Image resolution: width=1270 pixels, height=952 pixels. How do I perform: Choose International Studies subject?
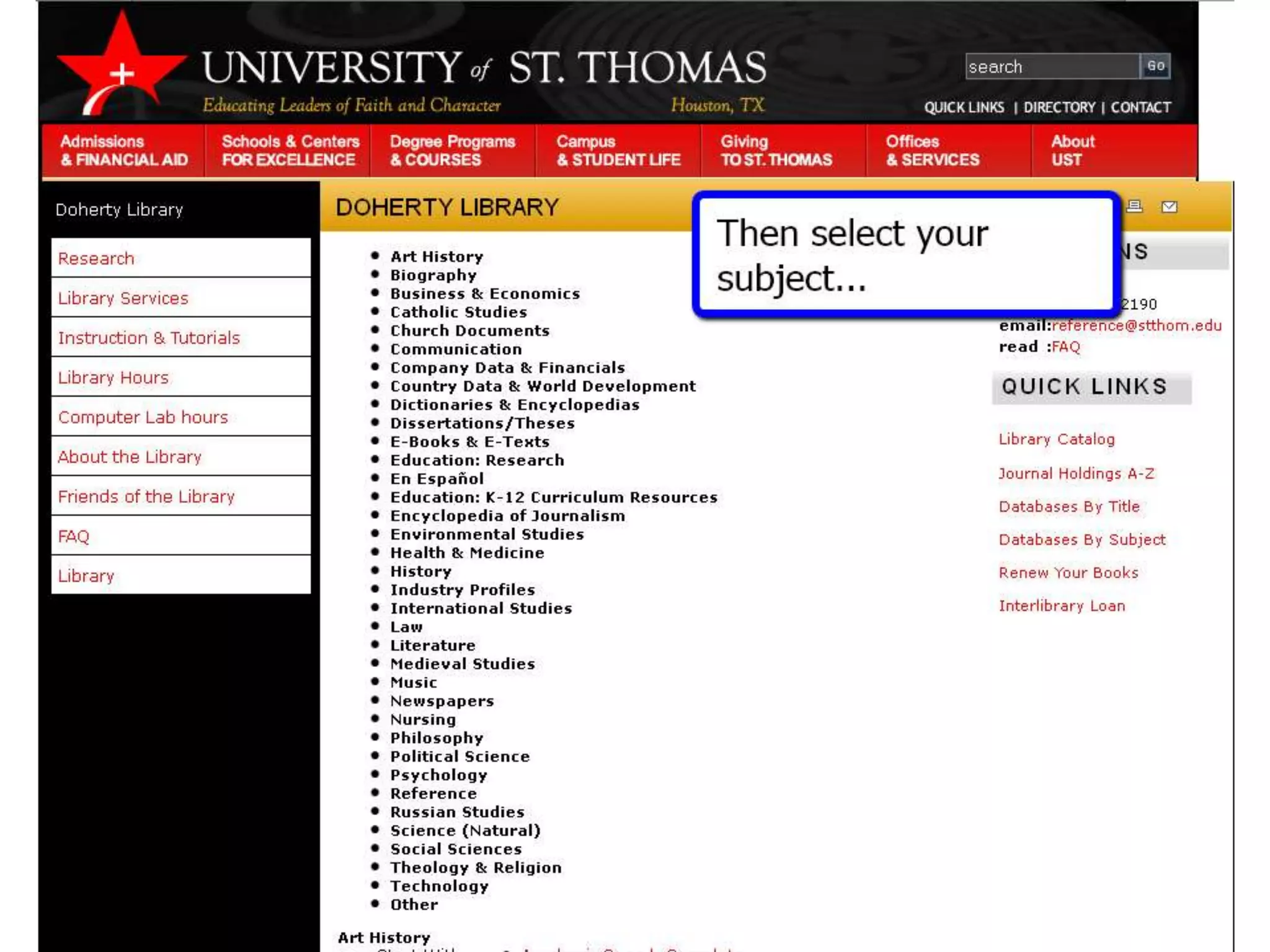click(481, 608)
